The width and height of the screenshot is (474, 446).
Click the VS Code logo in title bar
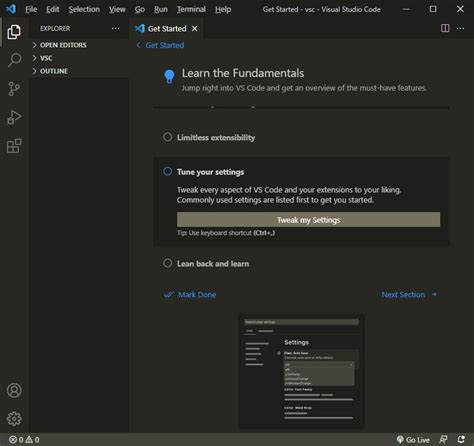11,9
